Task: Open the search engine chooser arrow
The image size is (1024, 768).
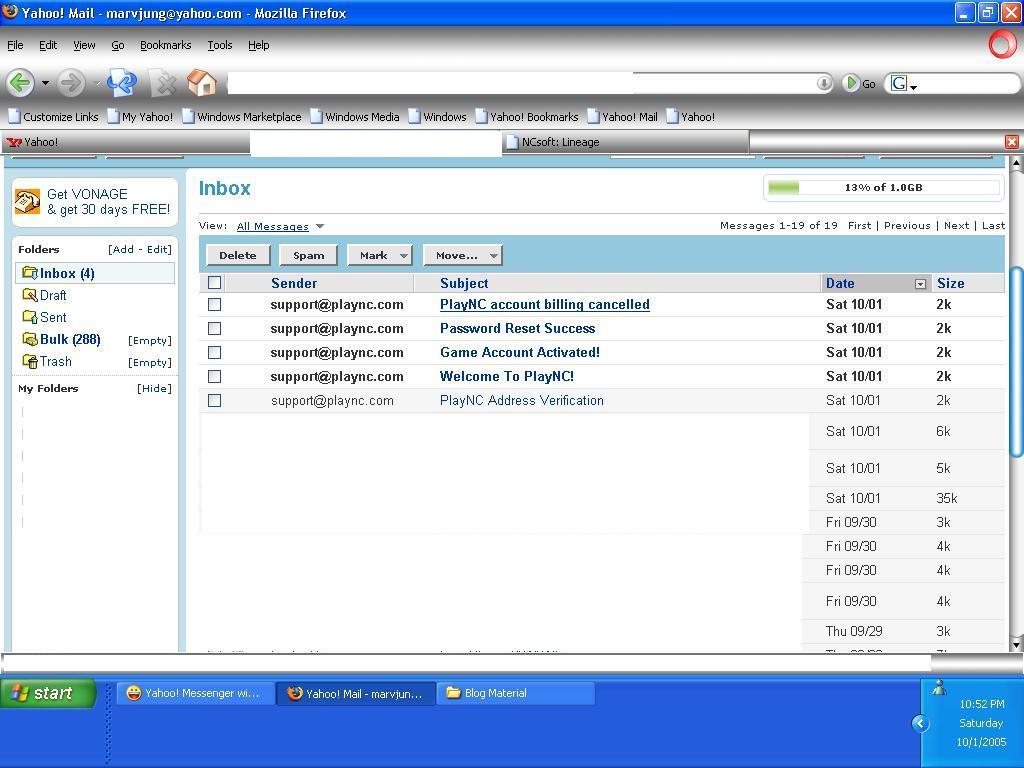Action: point(914,86)
